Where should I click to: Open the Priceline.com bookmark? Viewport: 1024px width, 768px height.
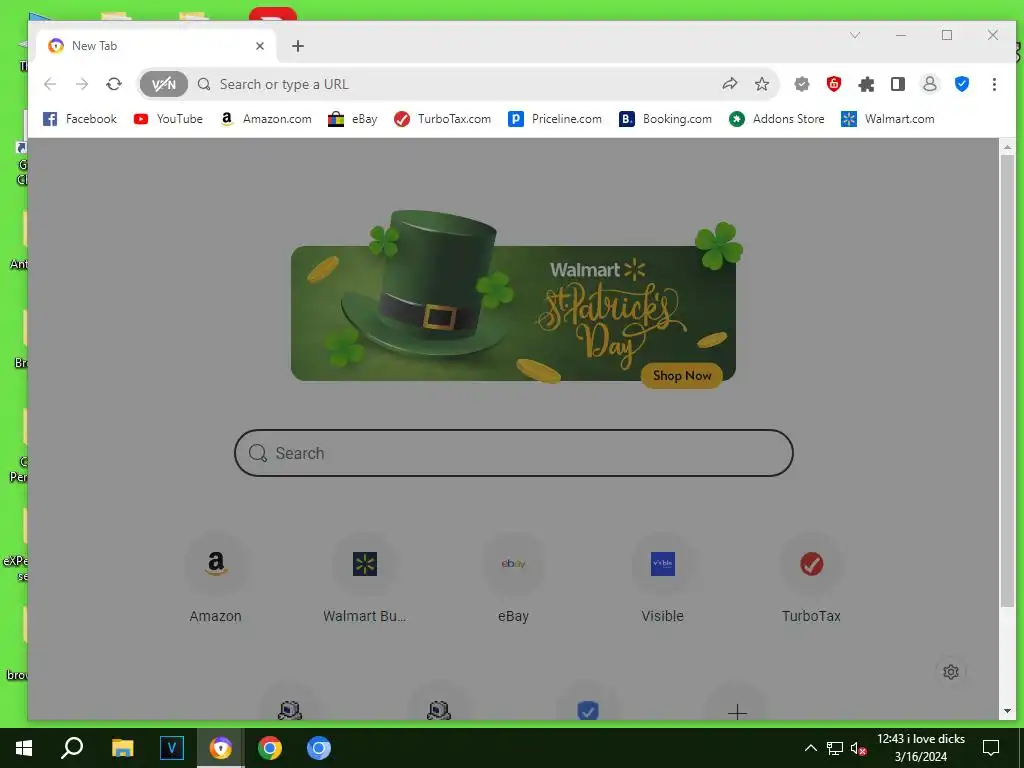[x=555, y=119]
